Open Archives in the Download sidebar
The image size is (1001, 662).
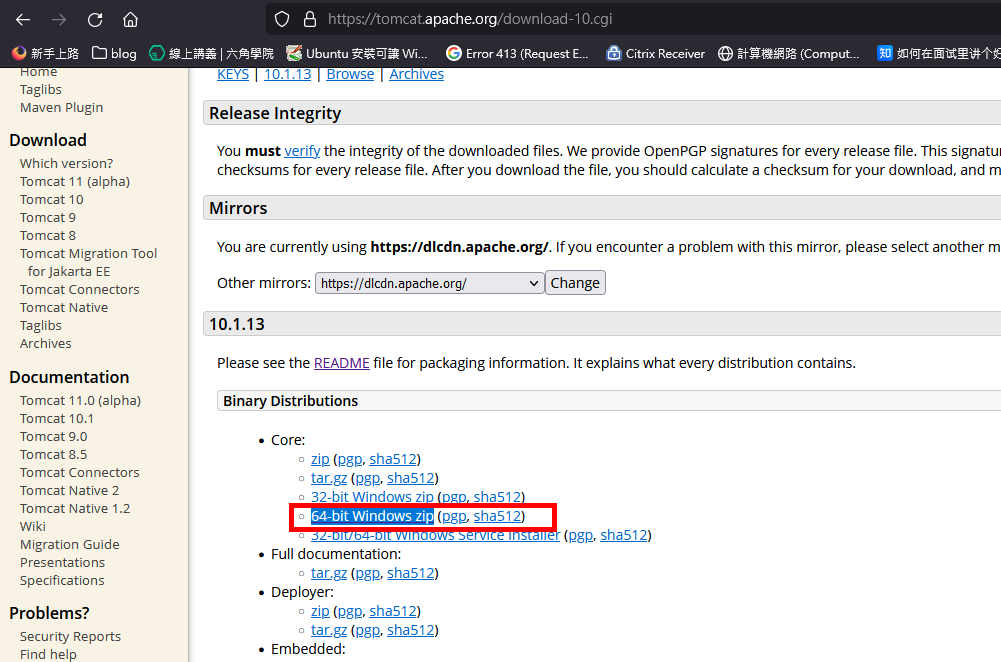coord(45,343)
